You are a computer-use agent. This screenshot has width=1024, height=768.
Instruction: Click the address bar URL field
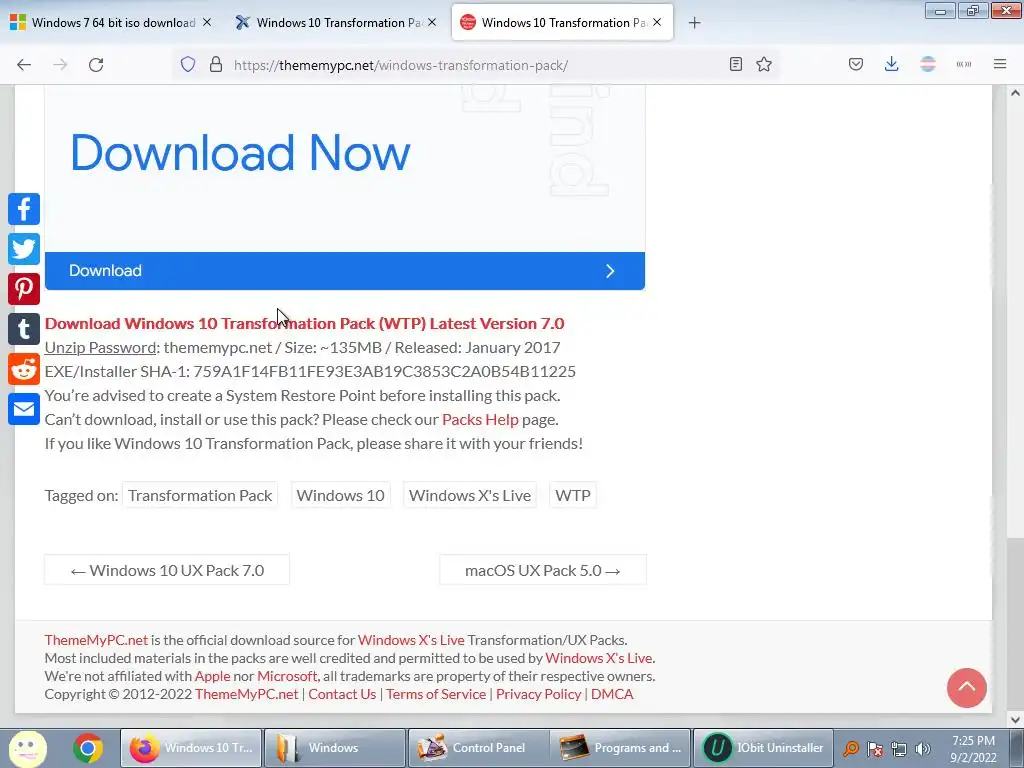(477, 65)
